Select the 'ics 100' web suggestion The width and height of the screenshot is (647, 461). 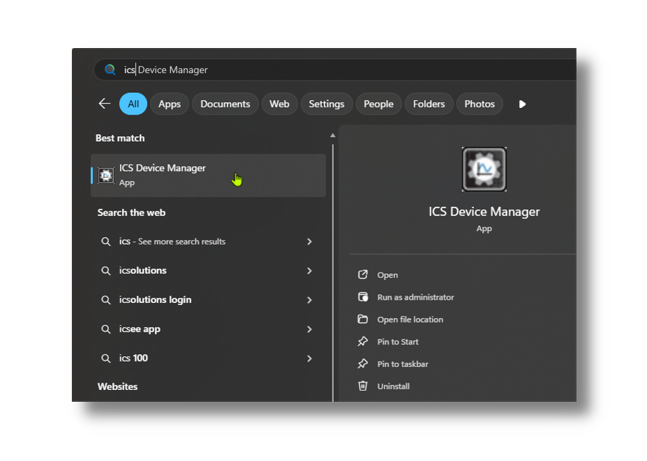pyautogui.click(x=206, y=359)
